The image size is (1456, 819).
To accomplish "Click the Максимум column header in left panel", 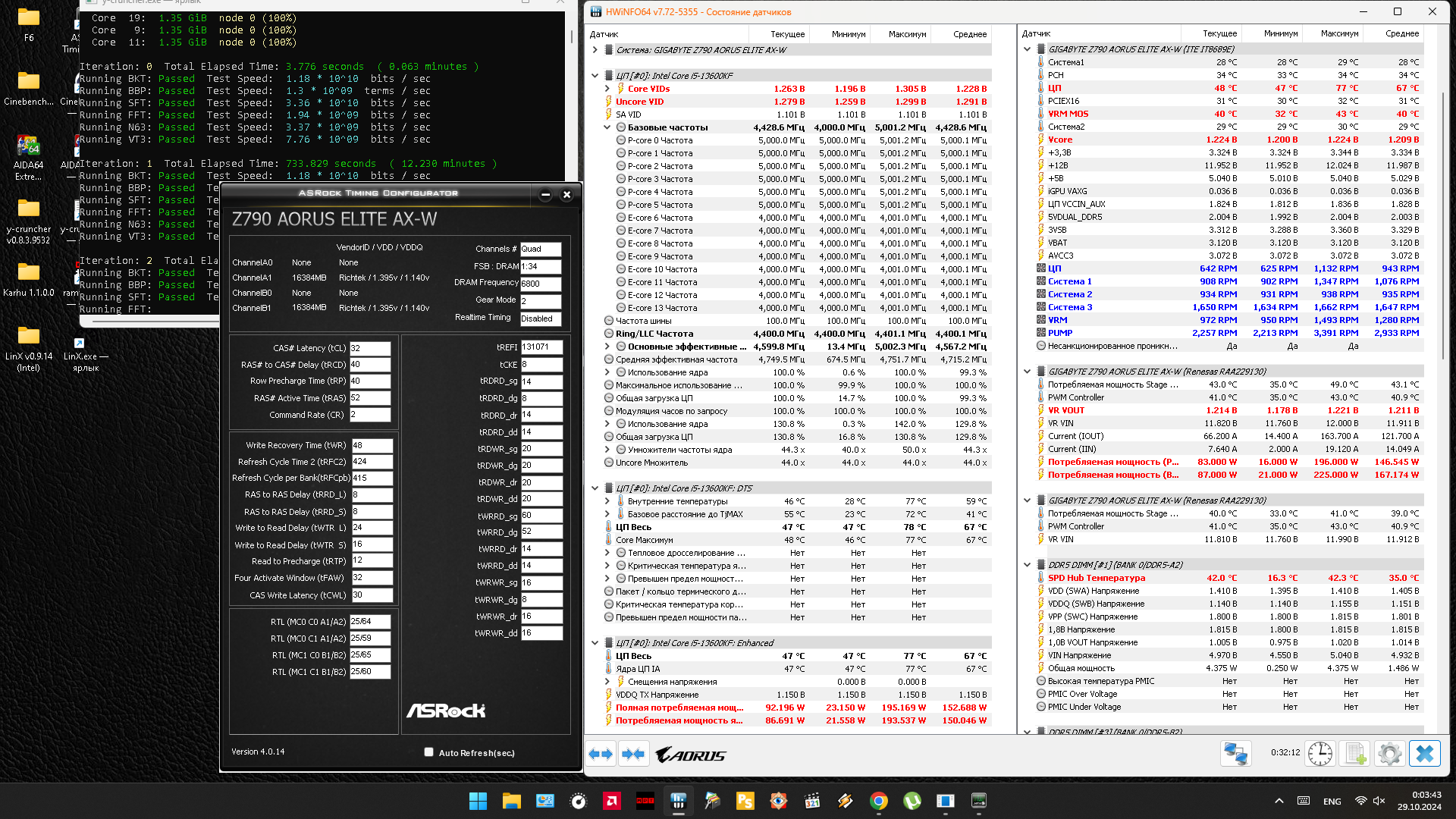I will 907,34.
